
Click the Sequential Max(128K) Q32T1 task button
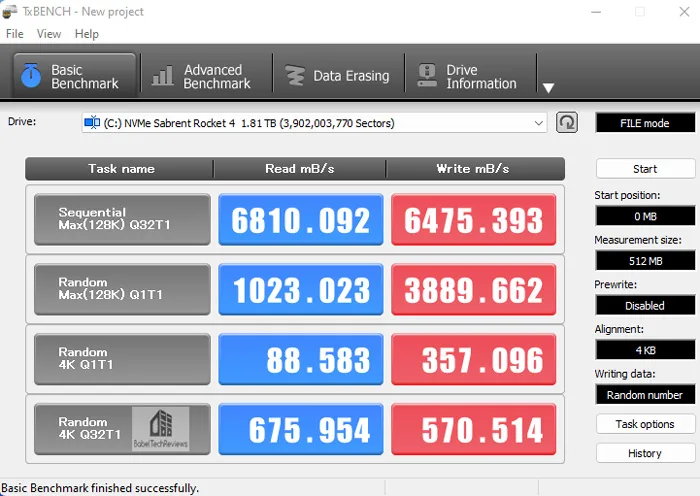click(122, 219)
